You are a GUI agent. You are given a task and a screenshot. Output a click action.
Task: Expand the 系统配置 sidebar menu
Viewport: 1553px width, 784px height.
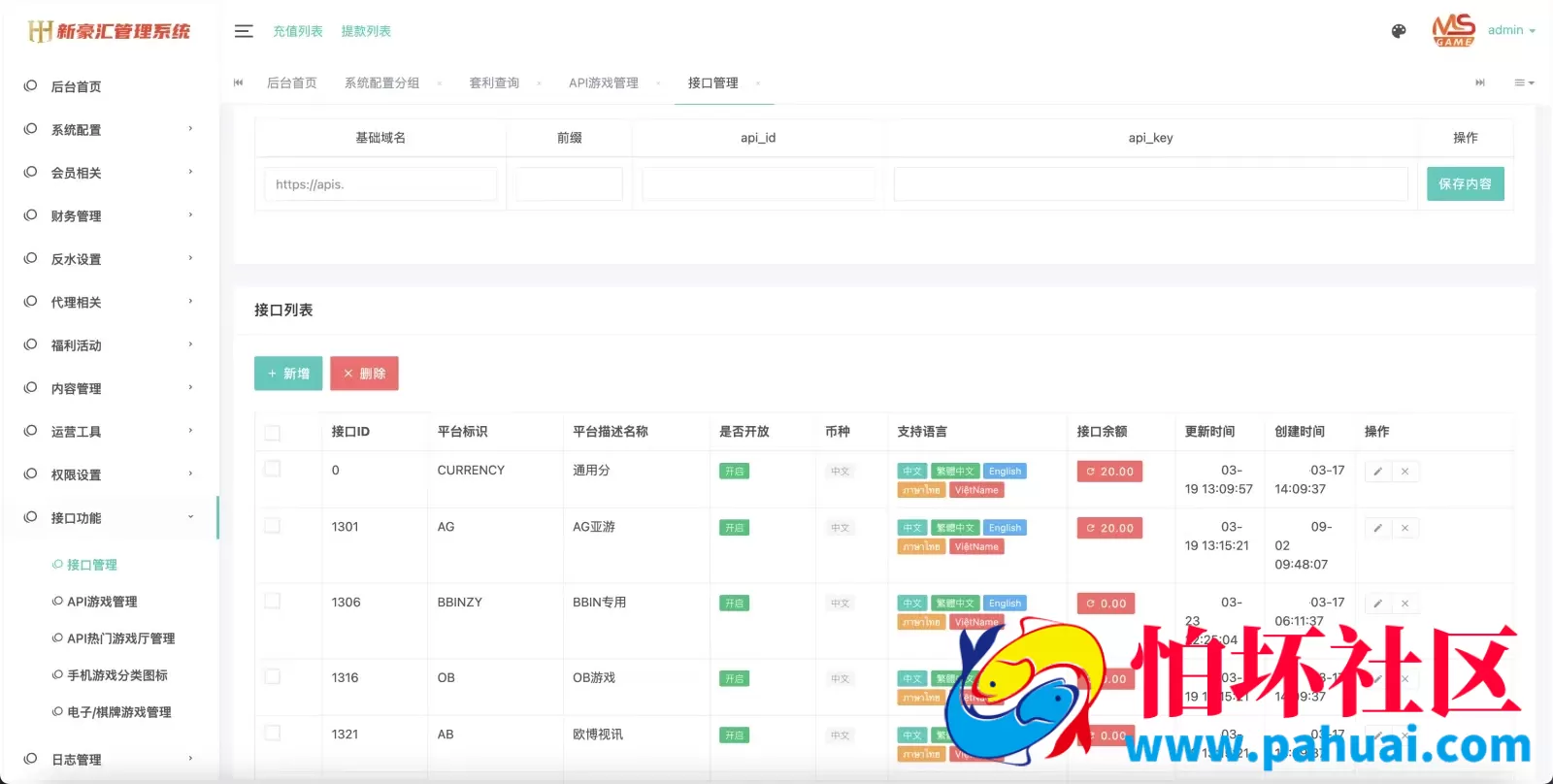pyautogui.click(x=109, y=129)
